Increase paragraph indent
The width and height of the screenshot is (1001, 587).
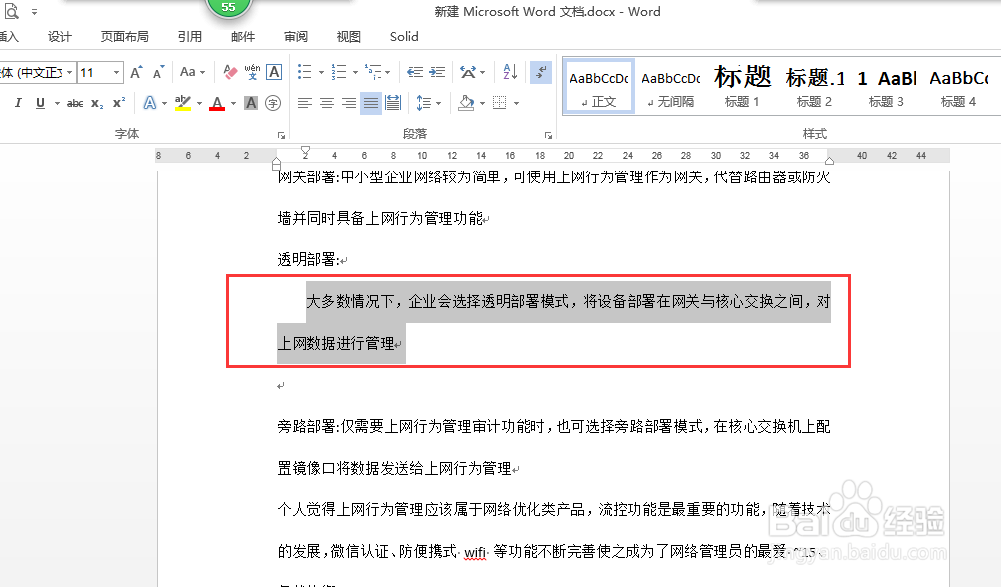pyautogui.click(x=437, y=72)
